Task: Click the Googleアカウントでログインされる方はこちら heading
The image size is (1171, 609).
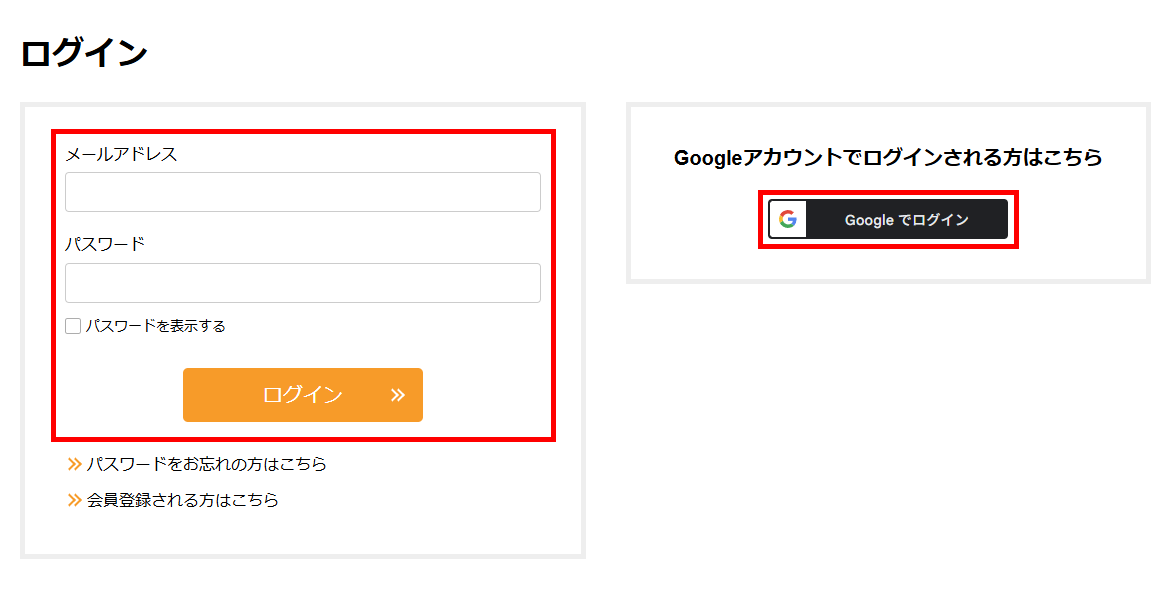Action: pos(888,157)
